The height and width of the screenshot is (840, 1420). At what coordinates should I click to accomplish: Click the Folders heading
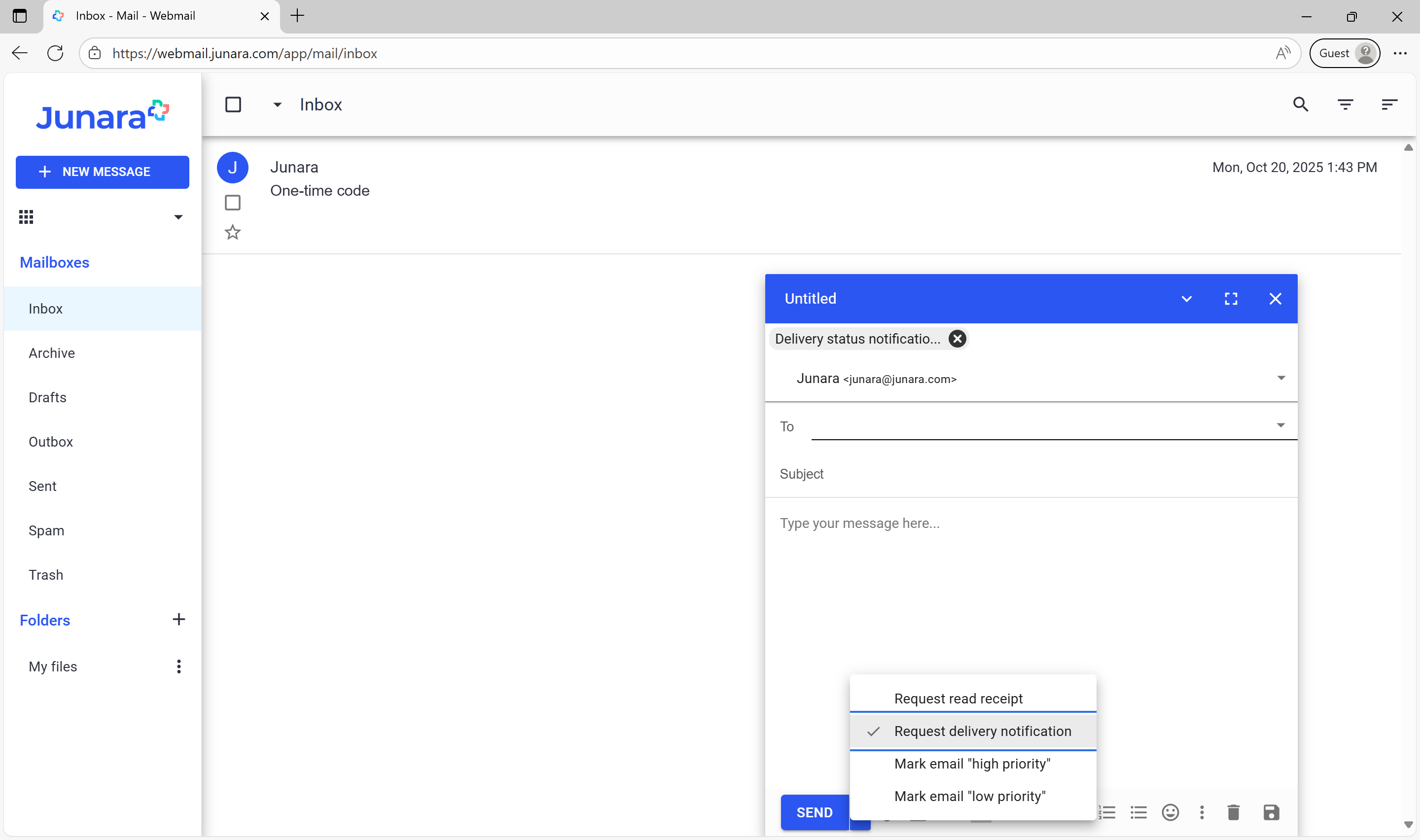[45, 620]
